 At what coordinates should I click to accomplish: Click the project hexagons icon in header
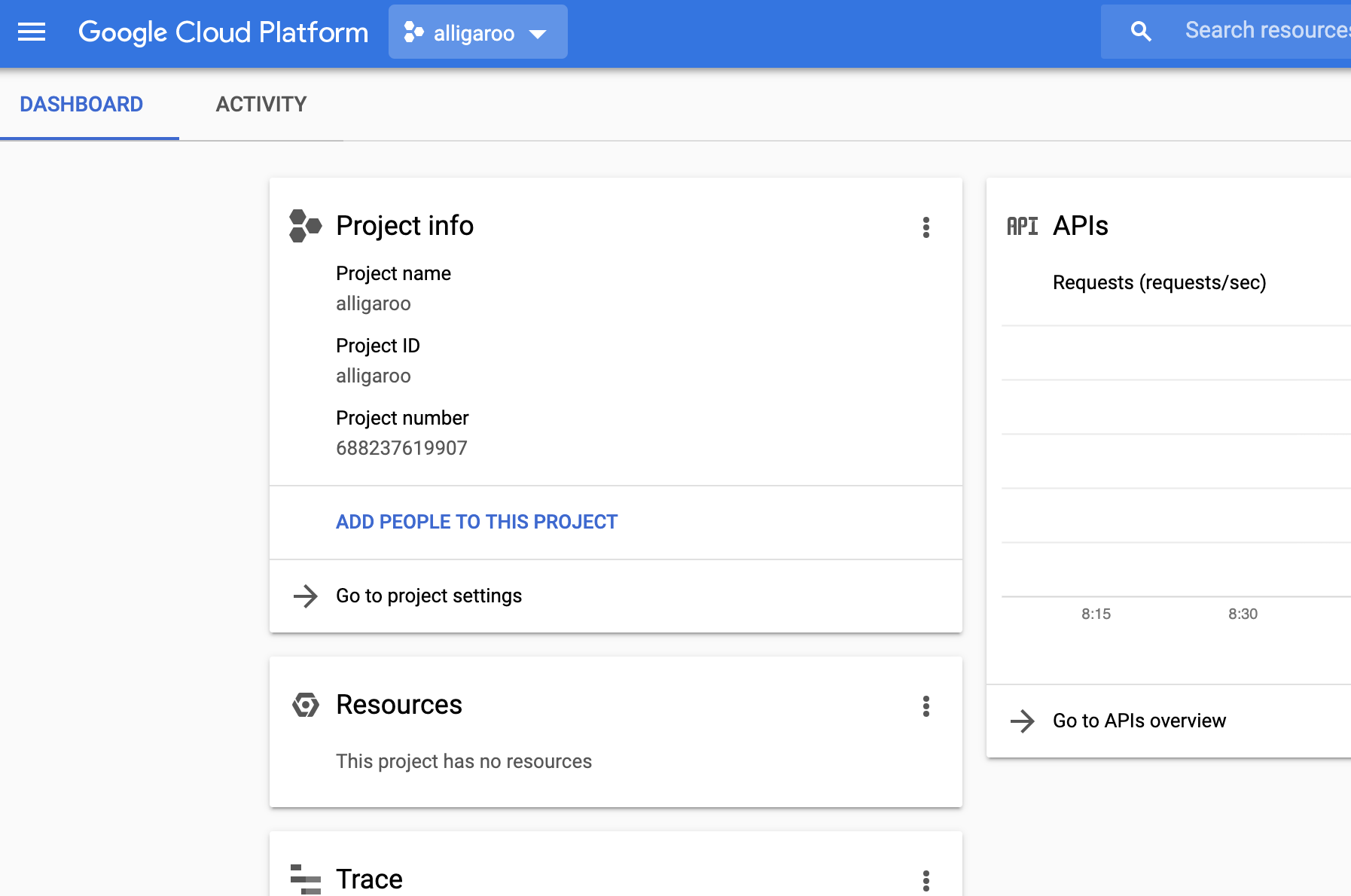click(x=413, y=32)
